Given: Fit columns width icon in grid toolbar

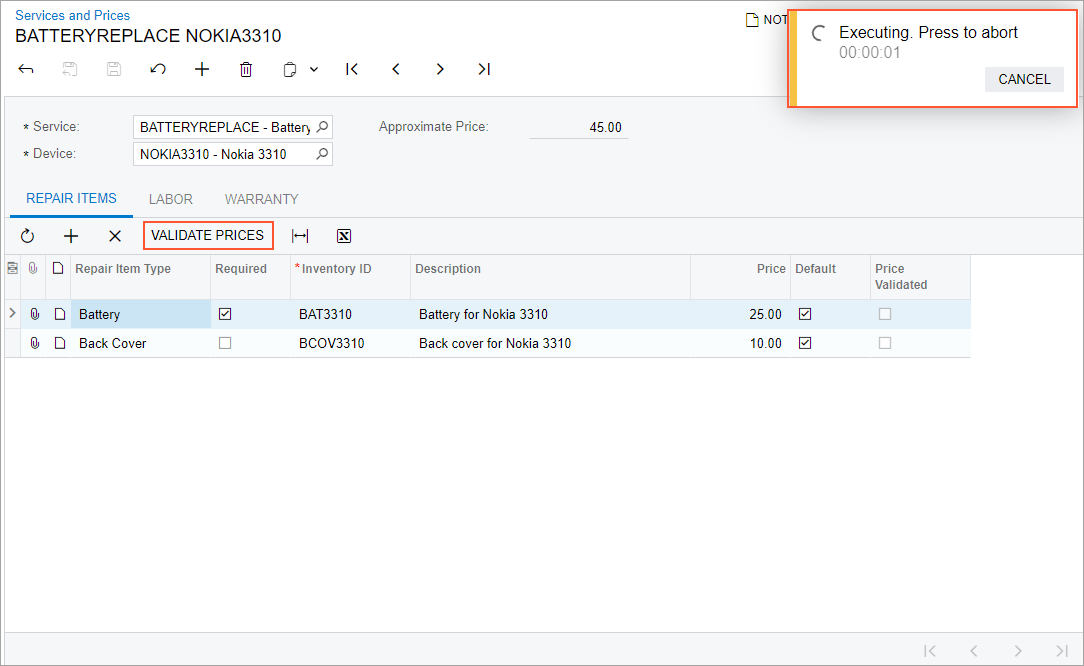Looking at the screenshot, I should pos(300,236).
